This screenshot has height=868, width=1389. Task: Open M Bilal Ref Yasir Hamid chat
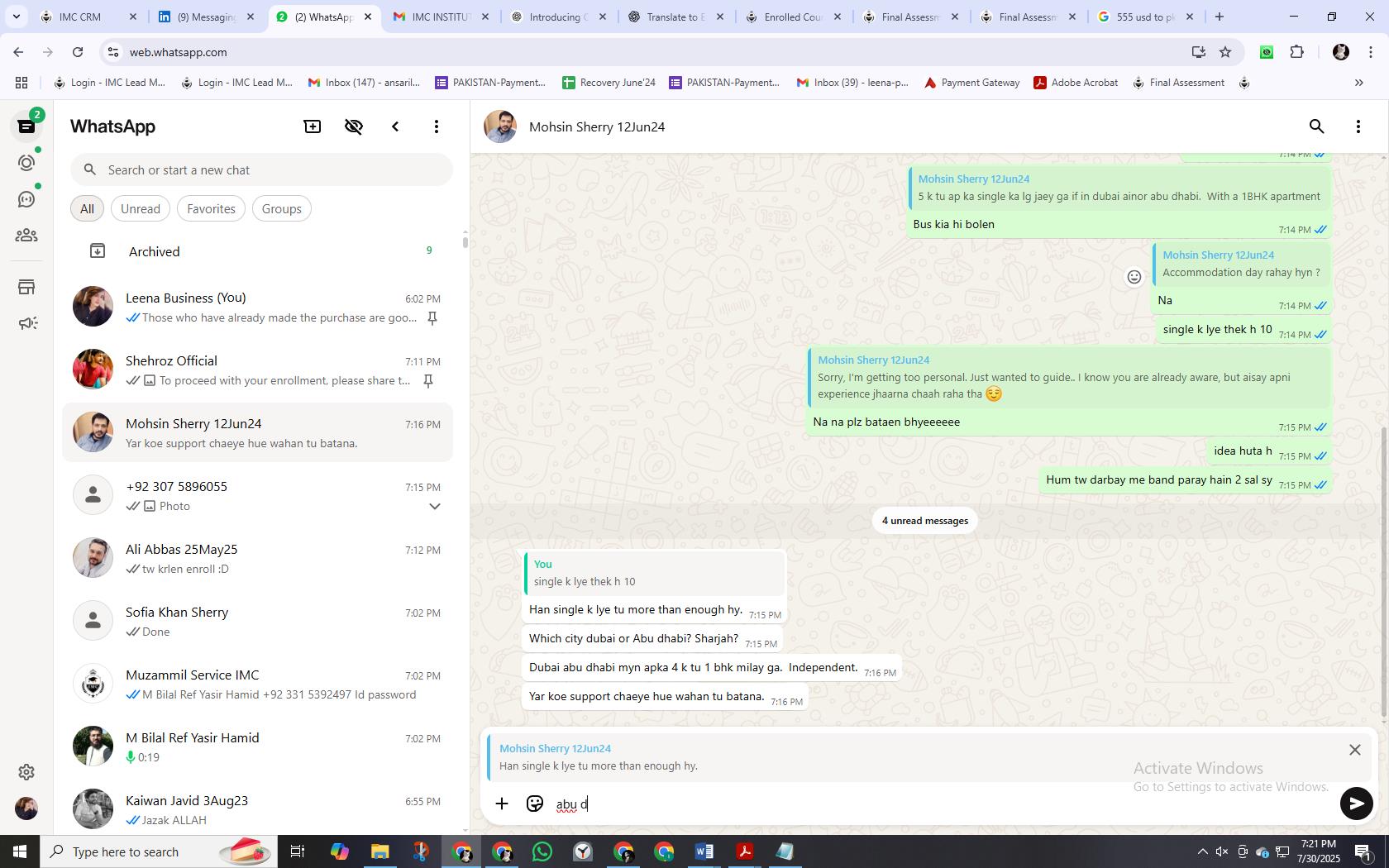[258, 746]
